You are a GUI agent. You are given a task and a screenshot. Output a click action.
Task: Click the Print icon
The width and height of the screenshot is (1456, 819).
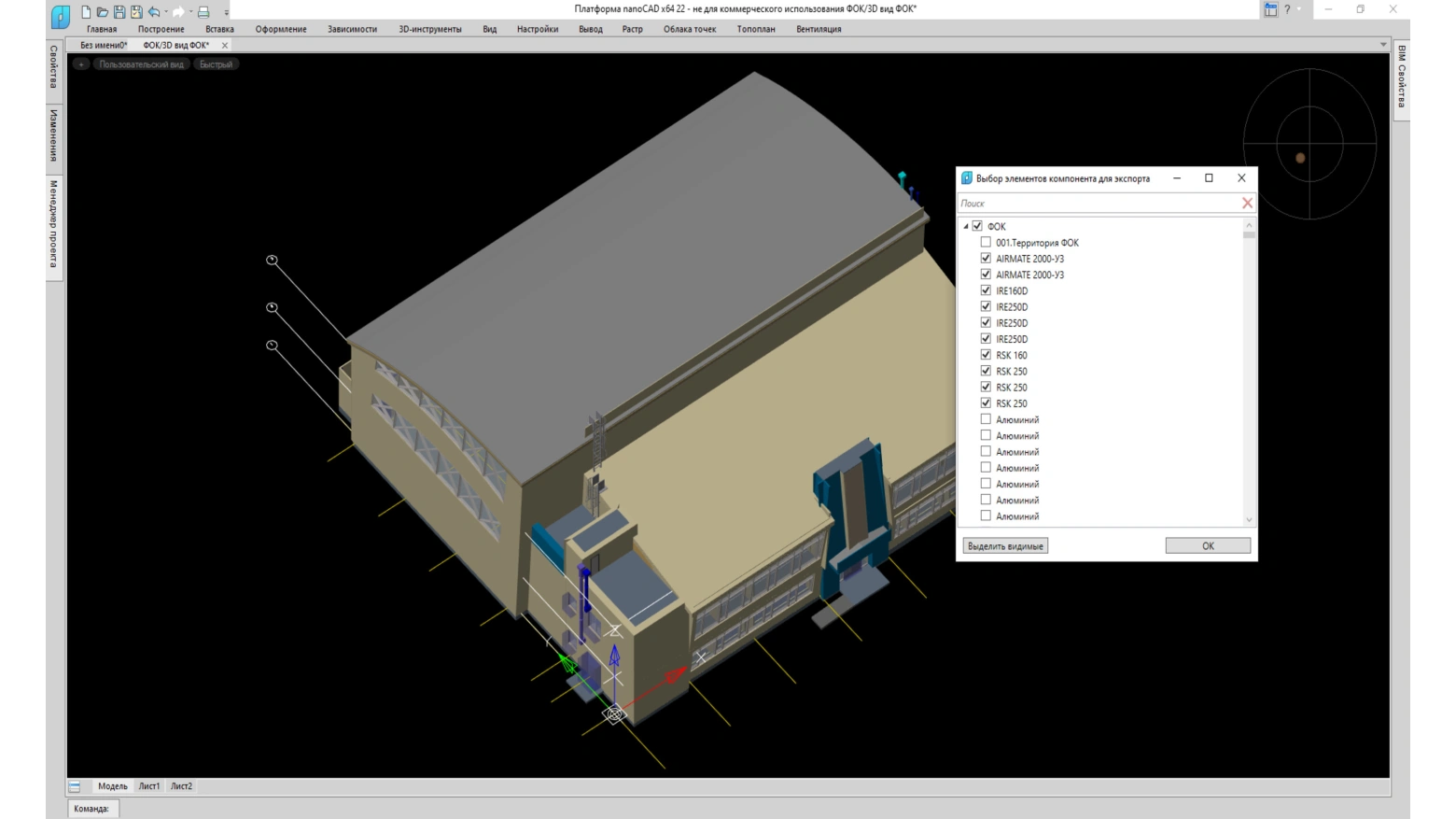pos(203,12)
